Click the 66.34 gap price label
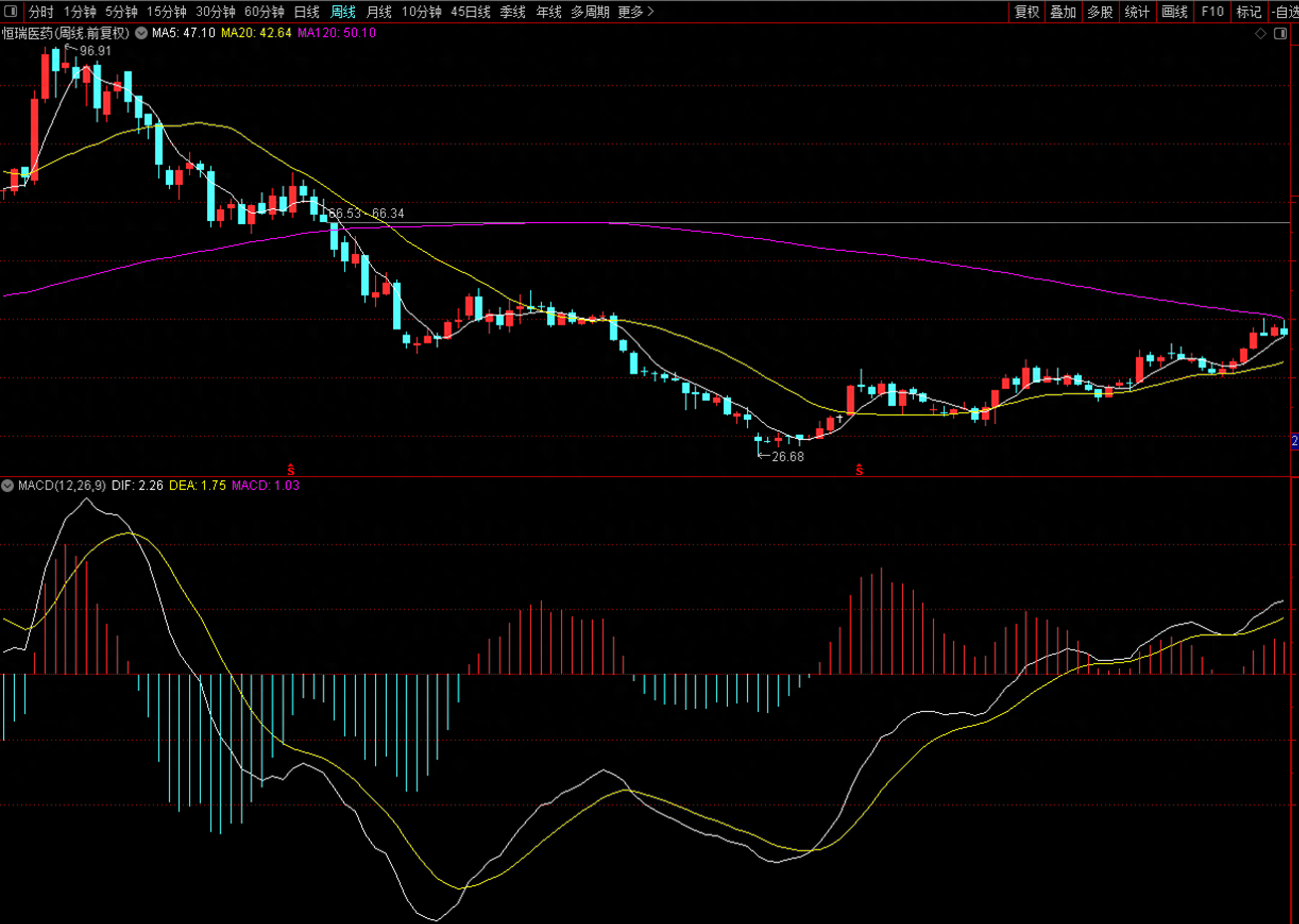The image size is (1299, 924). pyautogui.click(x=388, y=214)
